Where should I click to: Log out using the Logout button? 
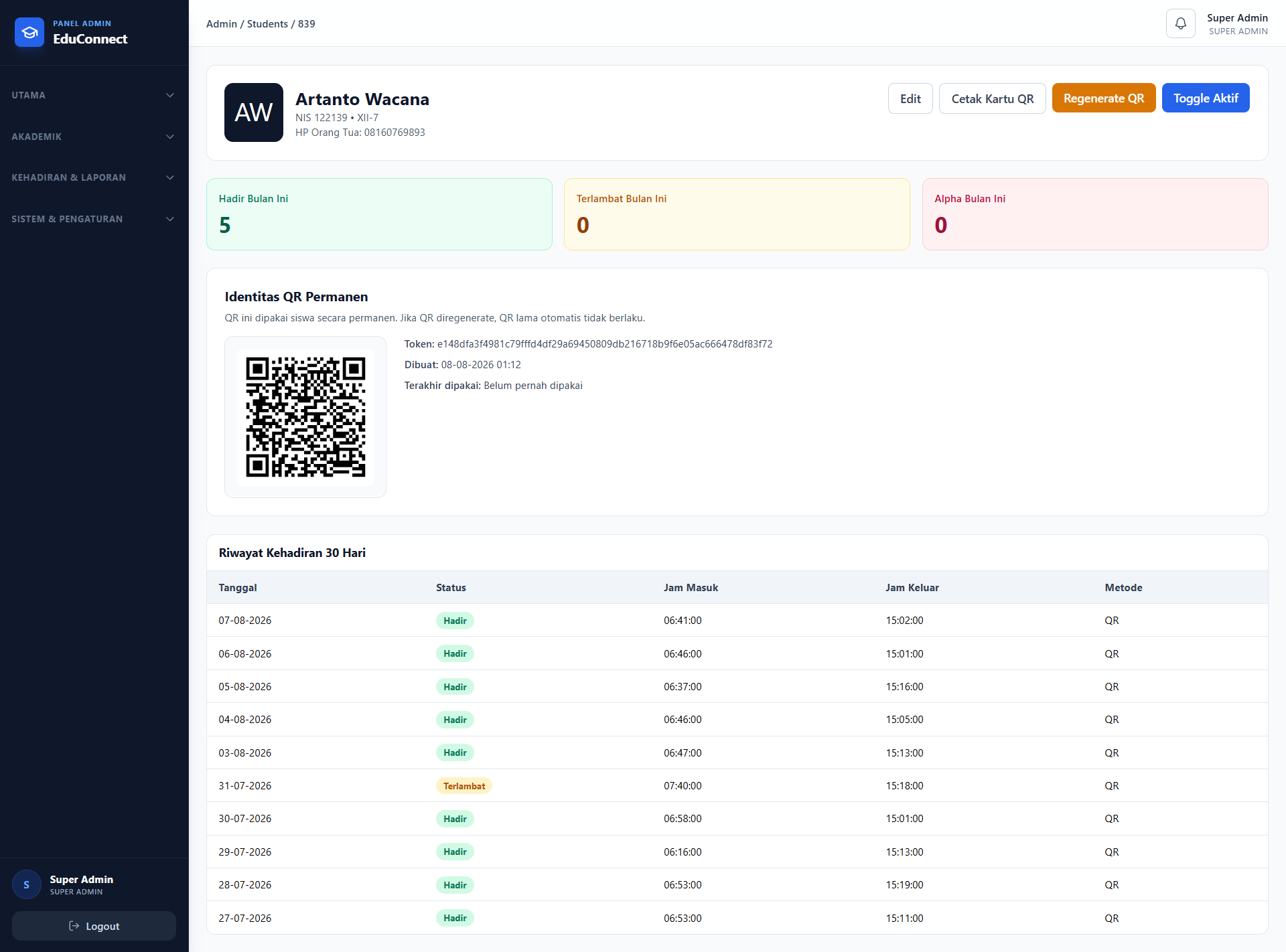coord(94,926)
